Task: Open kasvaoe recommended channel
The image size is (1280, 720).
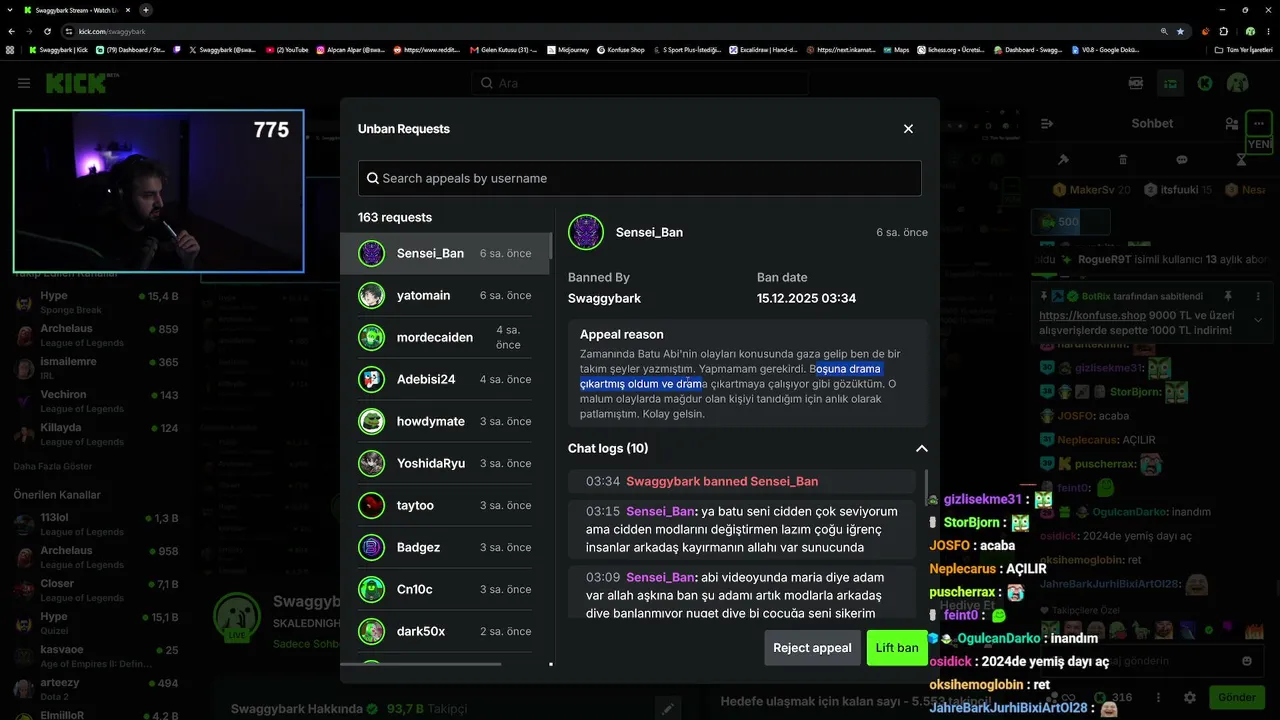Action: (96, 656)
